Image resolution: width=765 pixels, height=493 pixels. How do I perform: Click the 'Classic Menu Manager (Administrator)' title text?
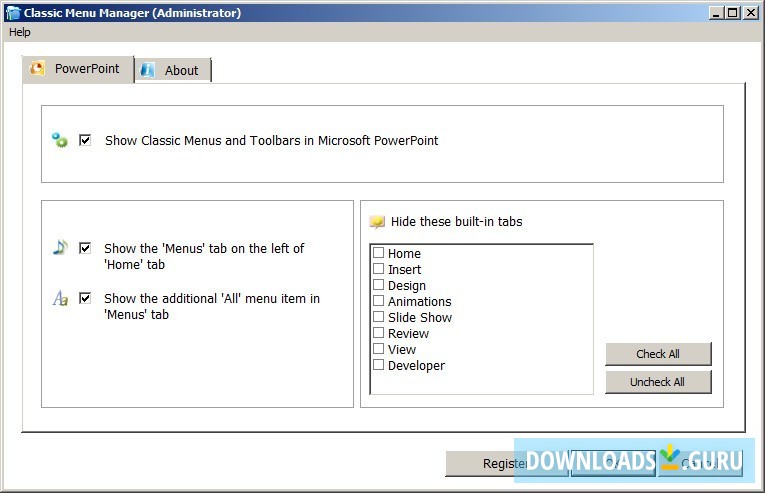pos(132,13)
